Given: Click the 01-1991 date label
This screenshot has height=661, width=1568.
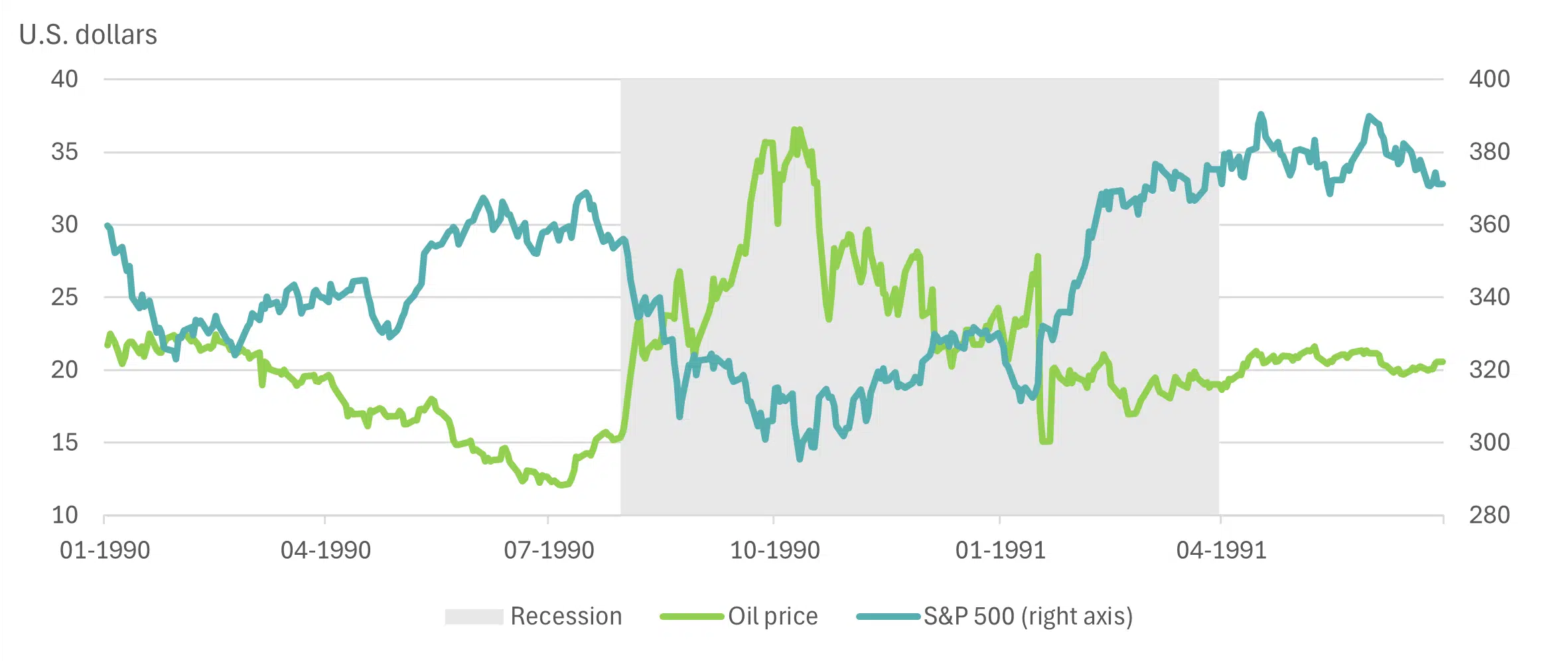Looking at the screenshot, I should click(x=1000, y=550).
